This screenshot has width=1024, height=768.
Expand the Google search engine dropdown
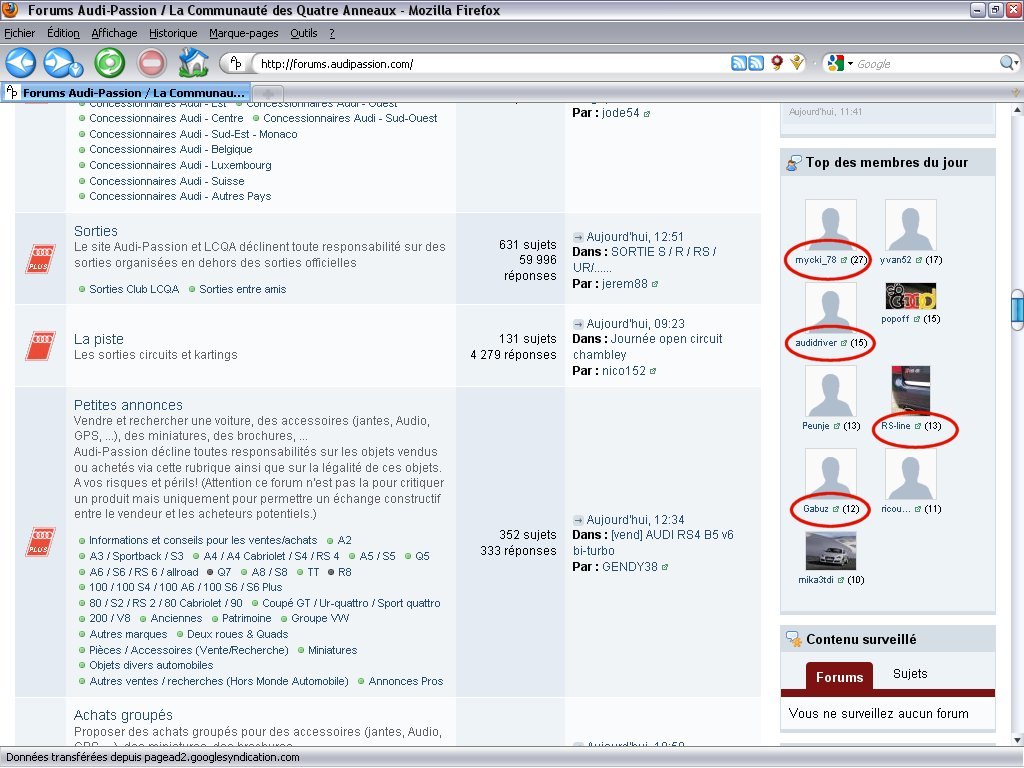click(850, 64)
